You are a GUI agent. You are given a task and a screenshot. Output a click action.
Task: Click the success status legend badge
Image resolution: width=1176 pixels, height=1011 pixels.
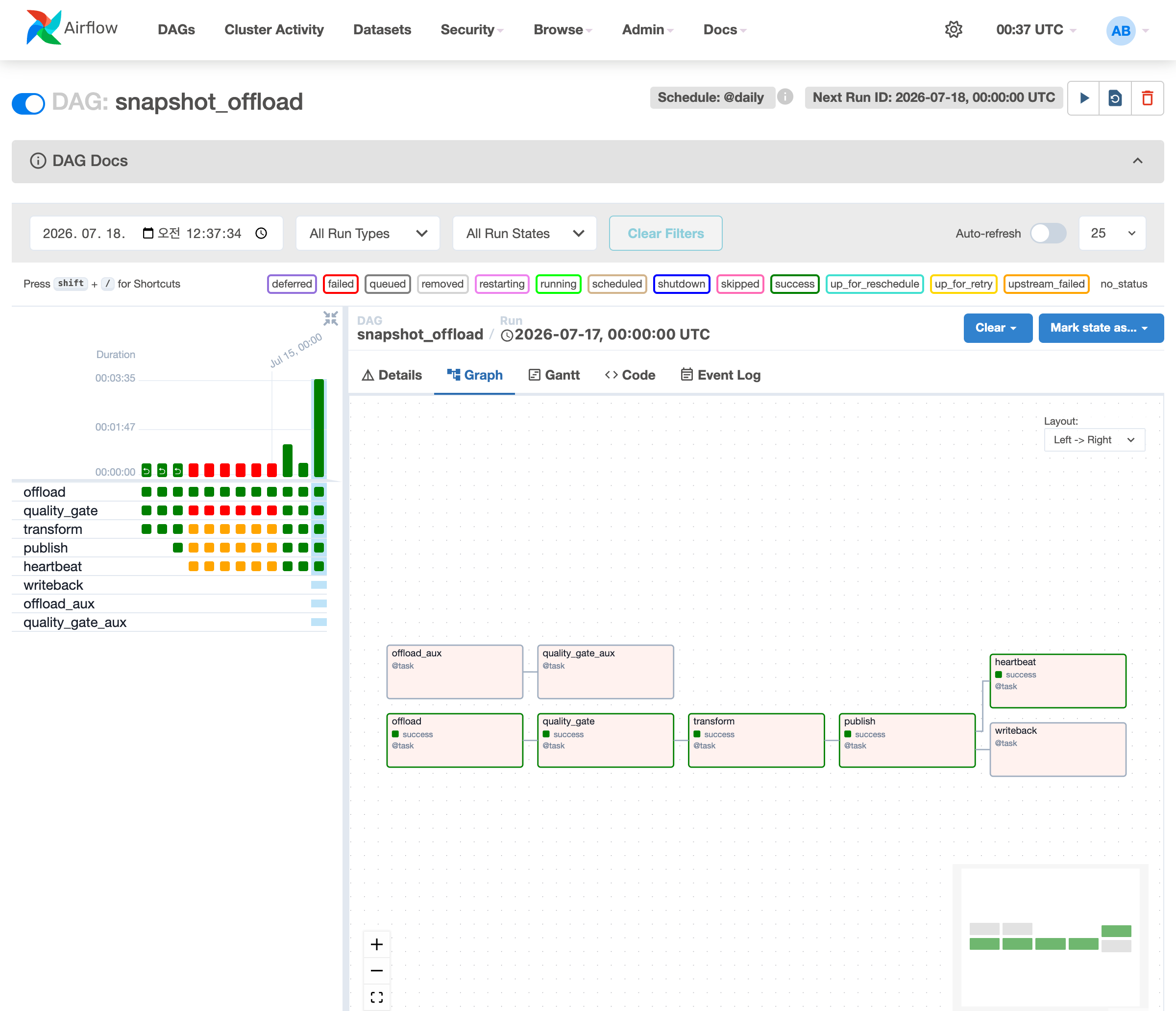(794, 284)
